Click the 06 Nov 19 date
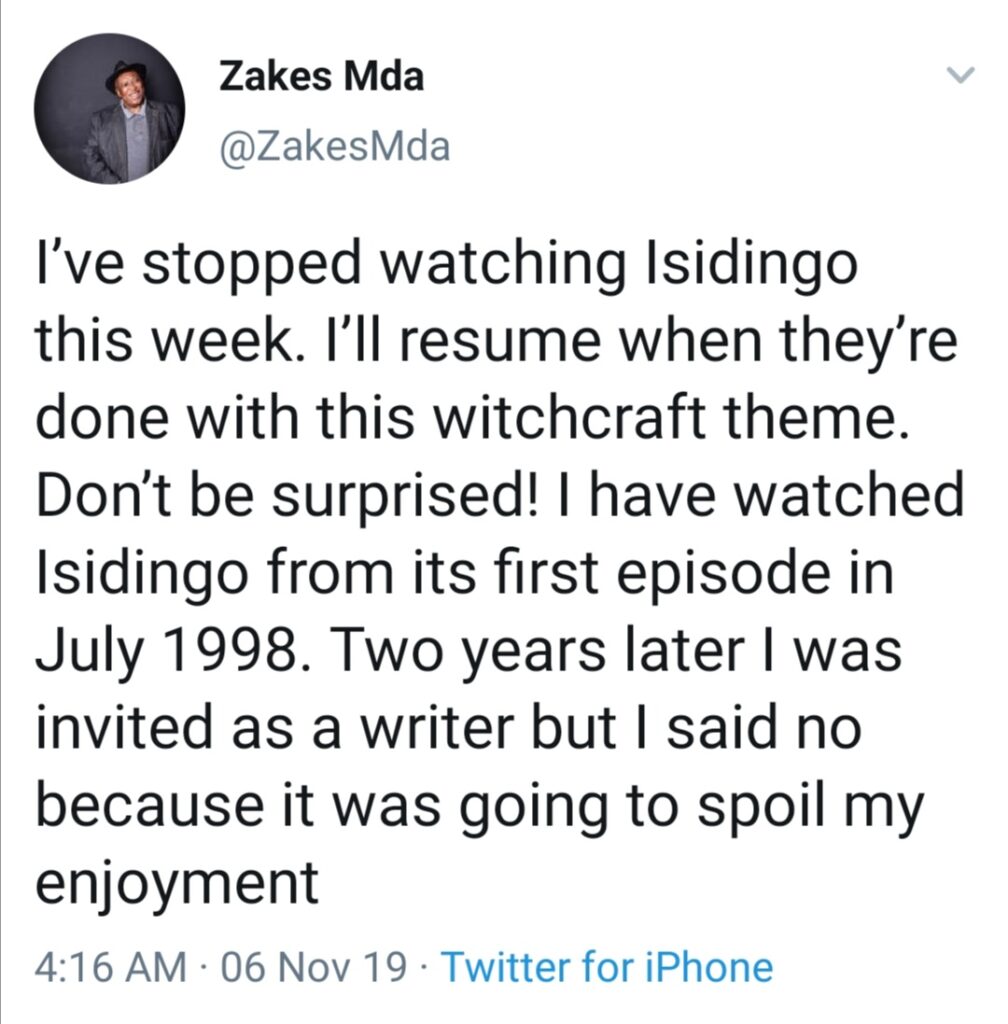The image size is (1008, 1024). pos(314,967)
